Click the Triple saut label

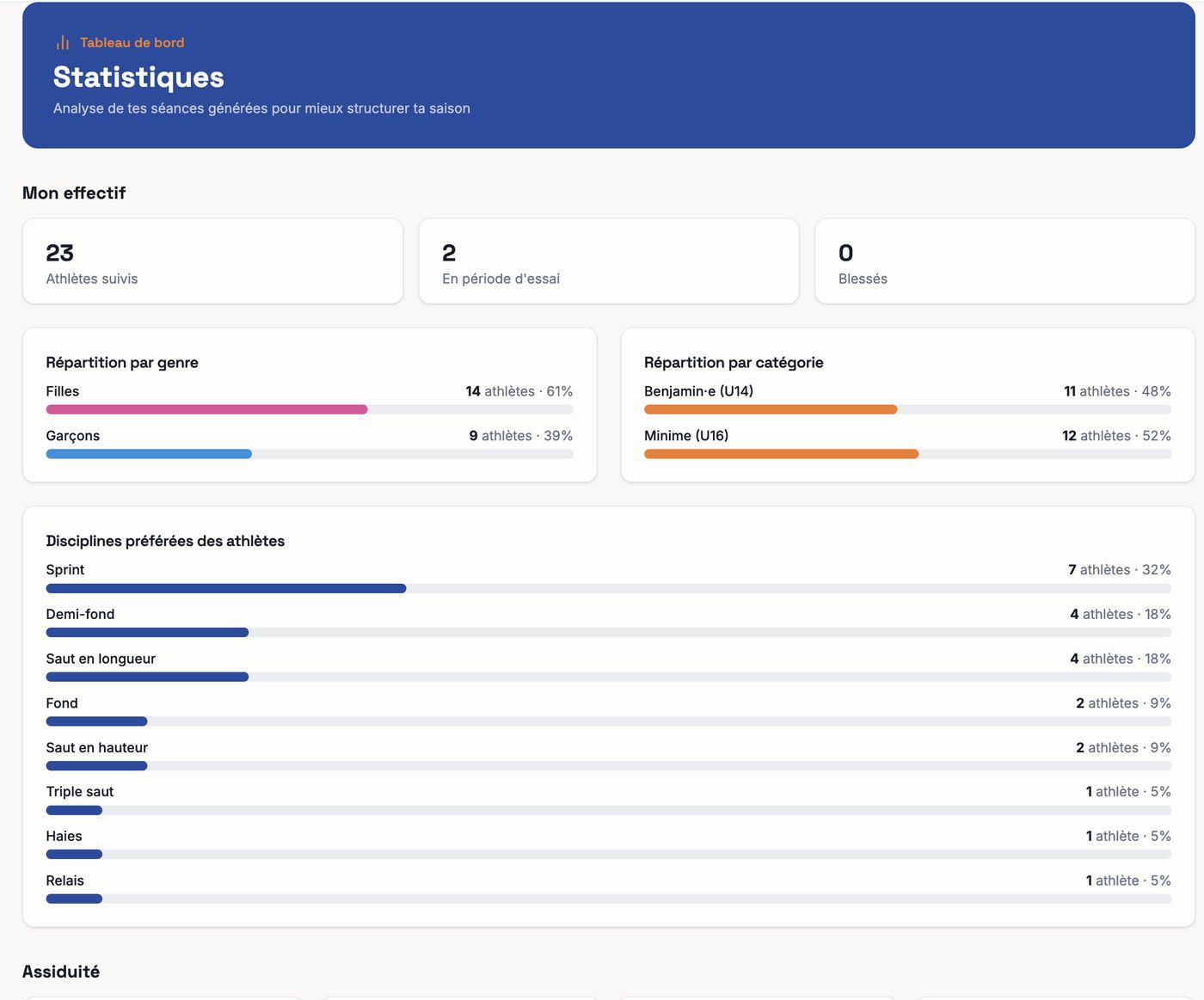coord(80,792)
